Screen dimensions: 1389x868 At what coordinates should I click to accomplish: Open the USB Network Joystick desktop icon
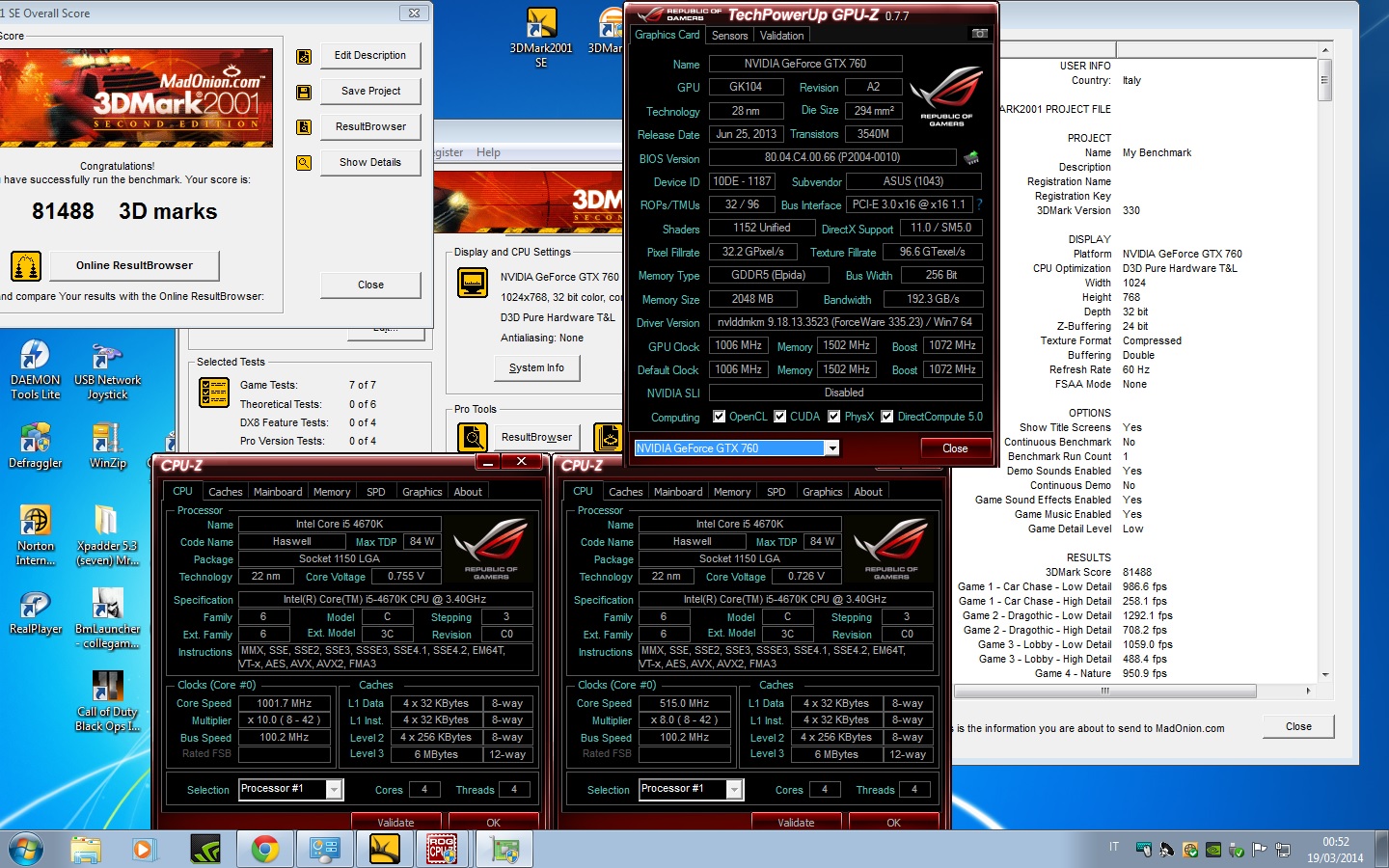click(x=107, y=370)
